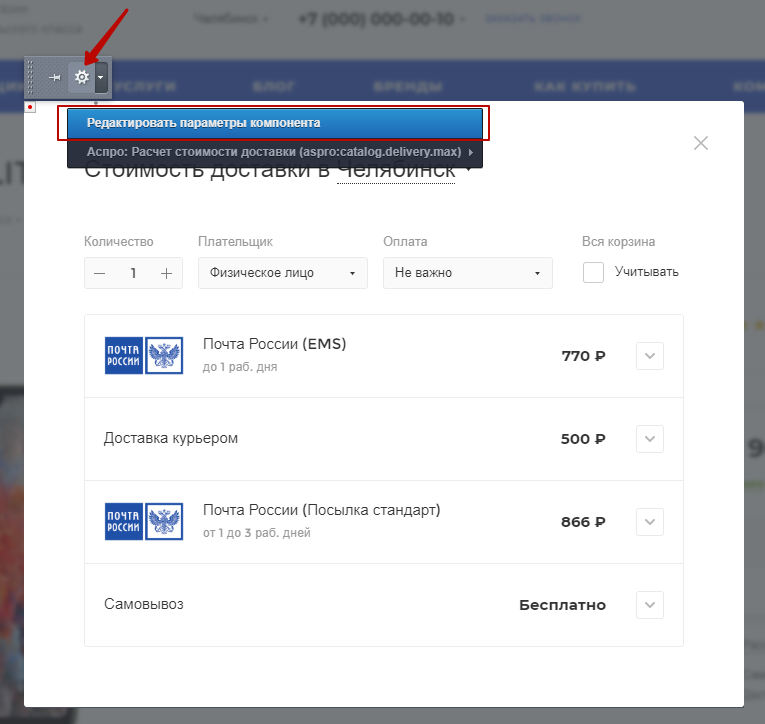
Task: Click 'Почта России (Посылка стандарт)' title
Action: (322, 510)
